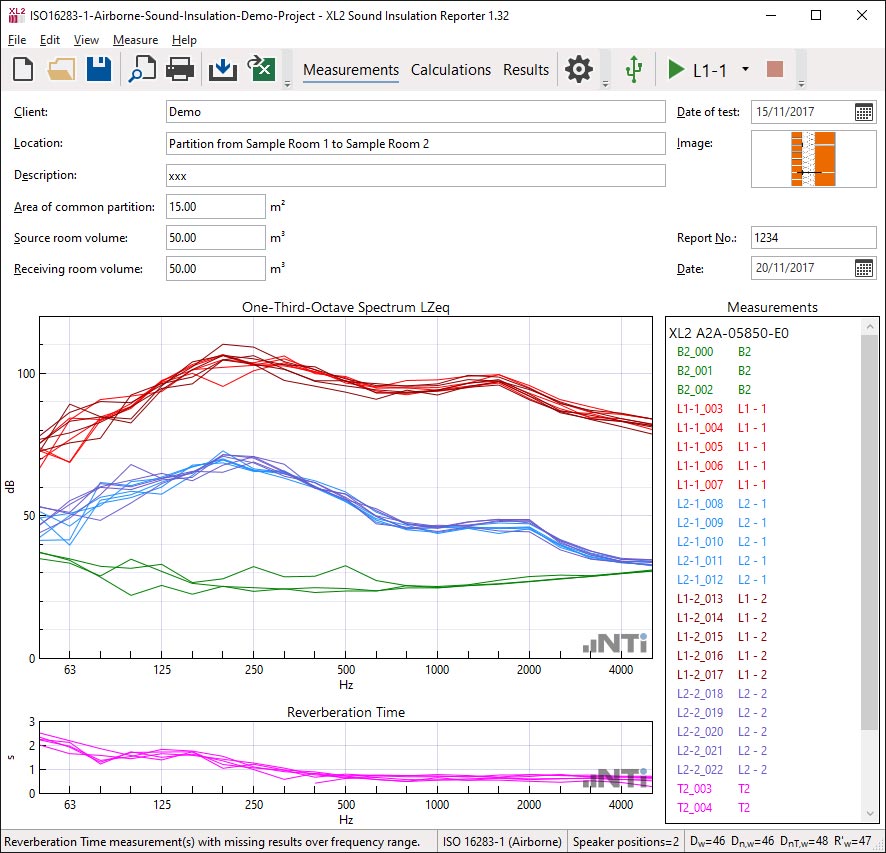Switch to the Results tab

point(526,70)
